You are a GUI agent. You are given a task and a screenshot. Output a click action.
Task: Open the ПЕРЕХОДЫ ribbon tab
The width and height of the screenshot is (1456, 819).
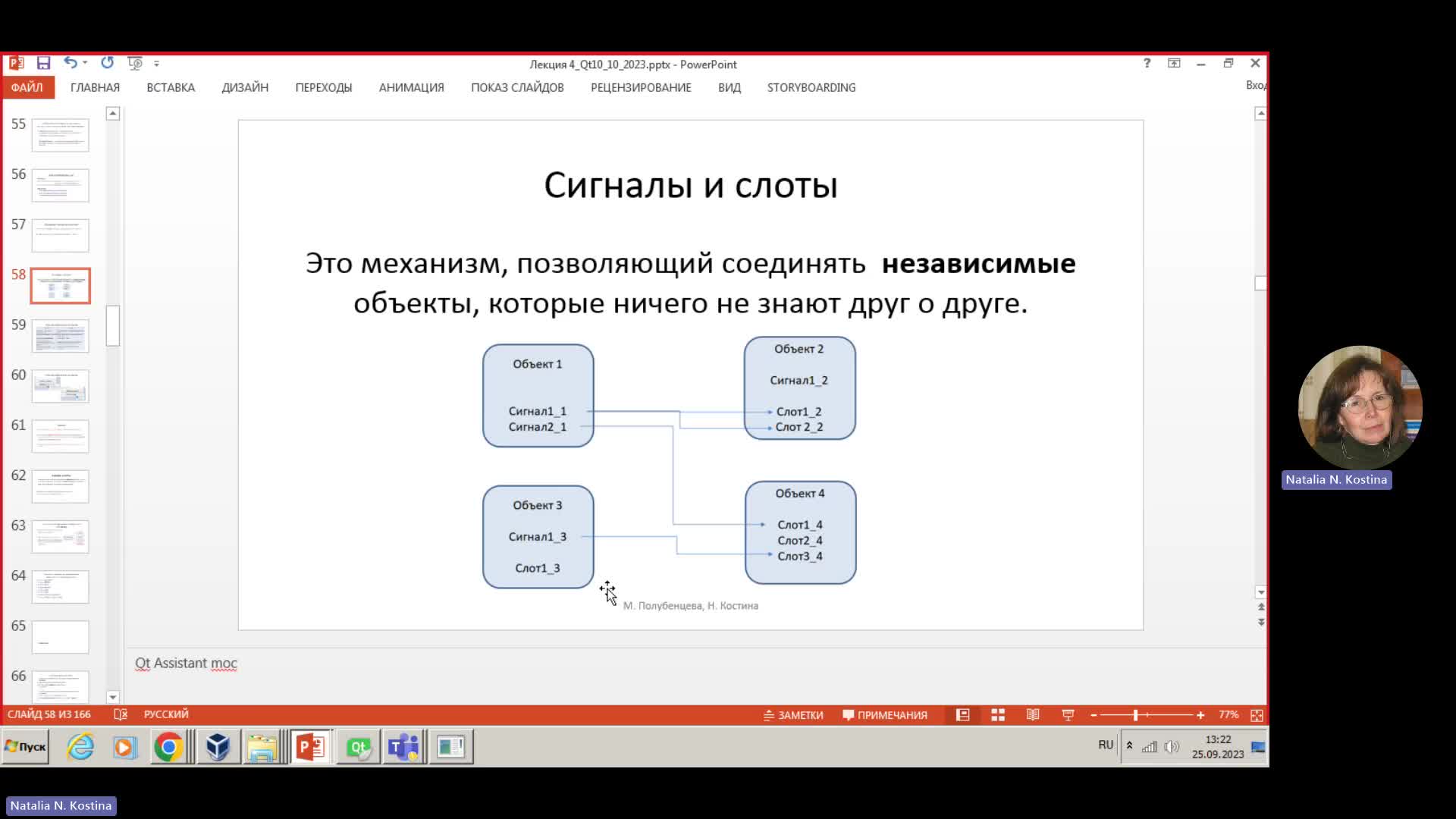tap(324, 87)
